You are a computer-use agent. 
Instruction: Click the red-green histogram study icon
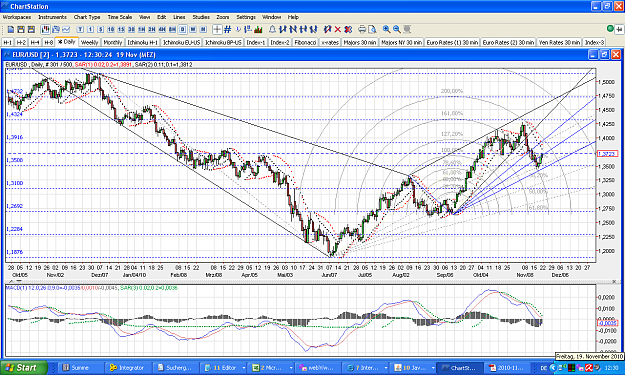point(258,29)
